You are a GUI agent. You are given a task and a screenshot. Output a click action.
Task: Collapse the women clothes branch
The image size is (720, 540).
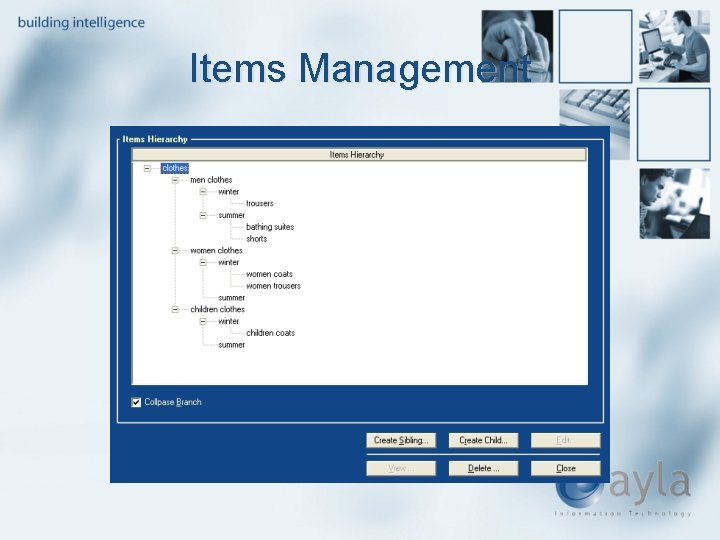point(175,251)
